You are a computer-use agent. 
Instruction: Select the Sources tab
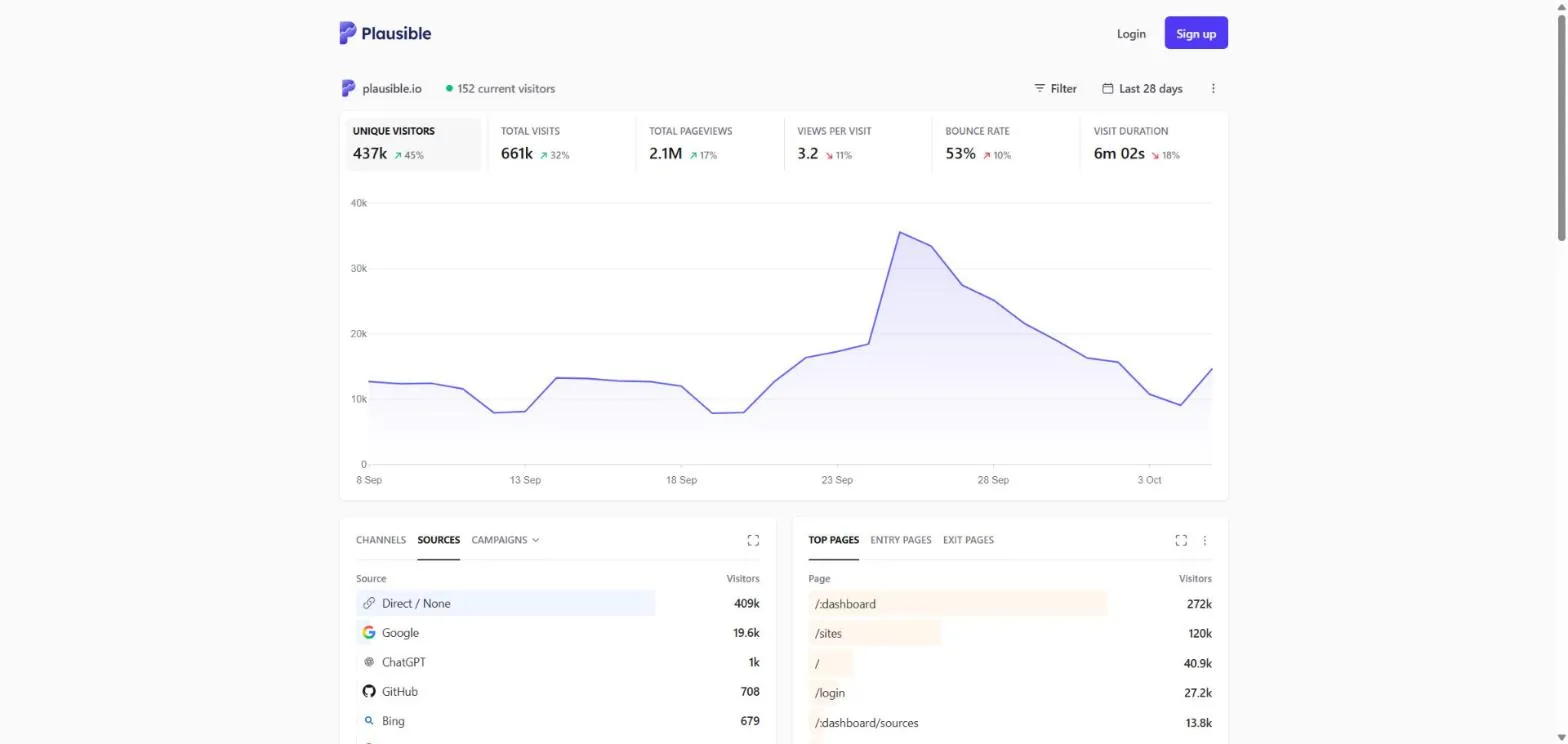click(x=439, y=540)
